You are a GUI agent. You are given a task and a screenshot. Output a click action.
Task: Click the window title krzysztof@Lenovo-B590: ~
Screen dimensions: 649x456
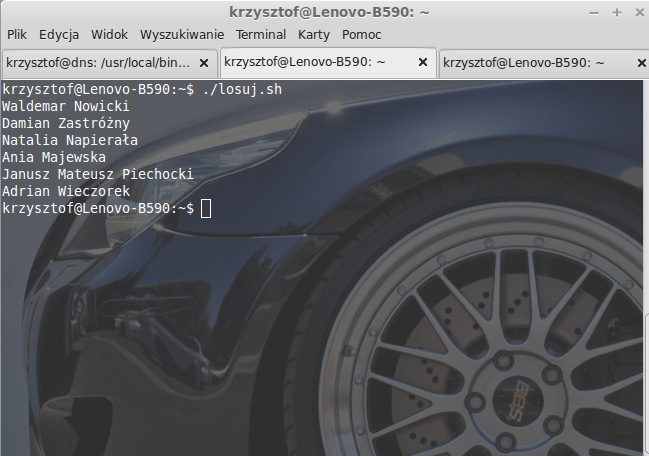tap(329, 12)
